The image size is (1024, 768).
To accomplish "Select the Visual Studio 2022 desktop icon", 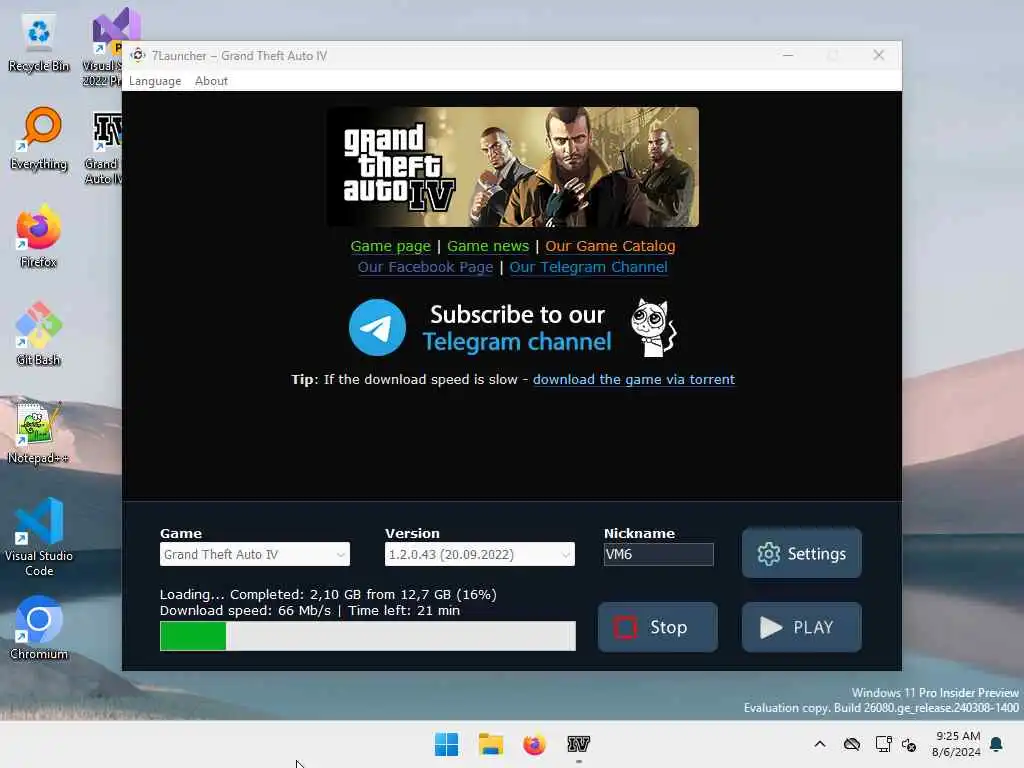I will pos(104,47).
